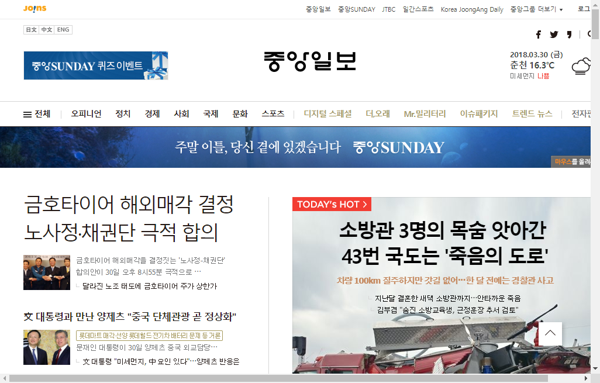Open the 더,오래 menu item
This screenshot has width=600, height=383.
(378, 114)
